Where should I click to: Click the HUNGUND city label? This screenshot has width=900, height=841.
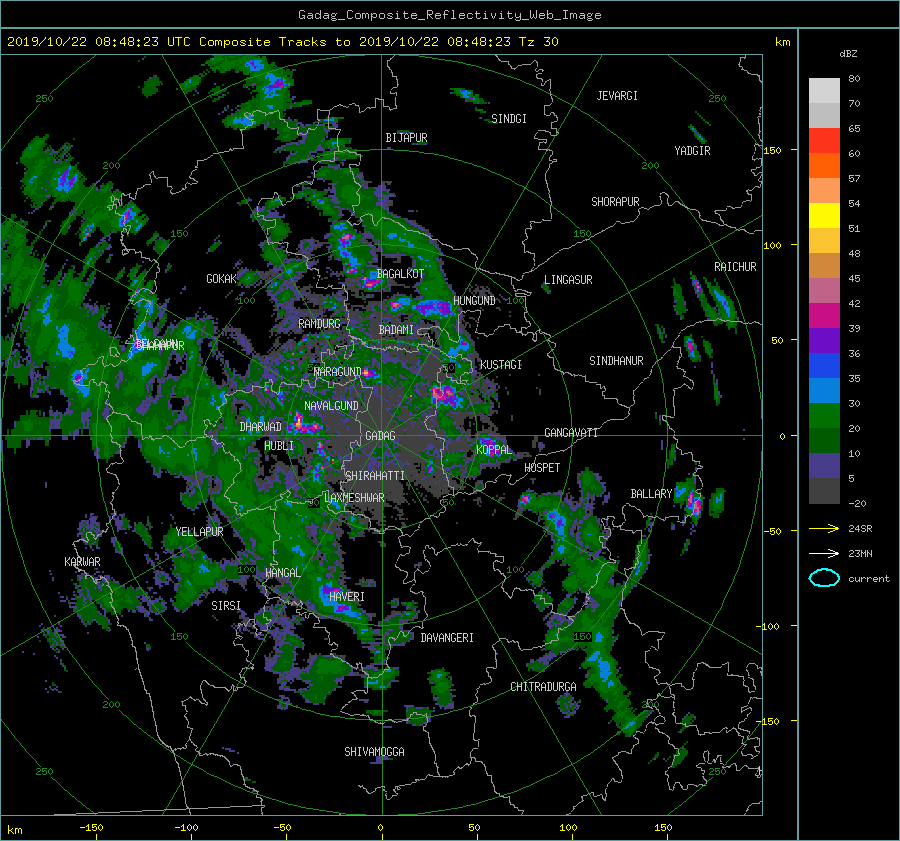tap(474, 301)
